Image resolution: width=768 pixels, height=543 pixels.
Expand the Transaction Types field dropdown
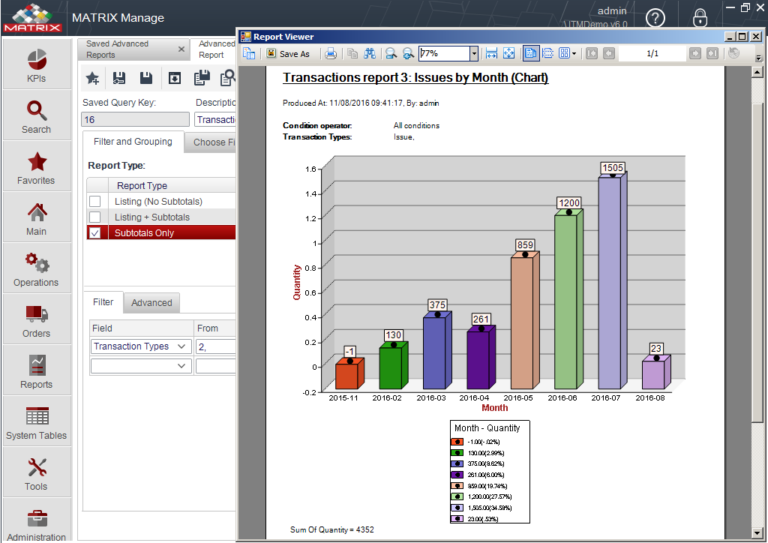point(181,346)
